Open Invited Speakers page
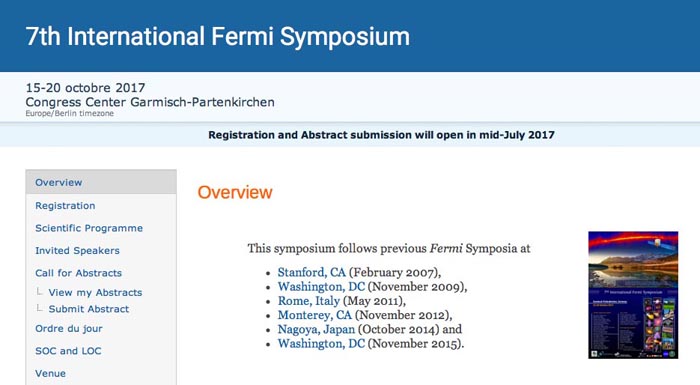Screen dimensions: 700x385 77,250
